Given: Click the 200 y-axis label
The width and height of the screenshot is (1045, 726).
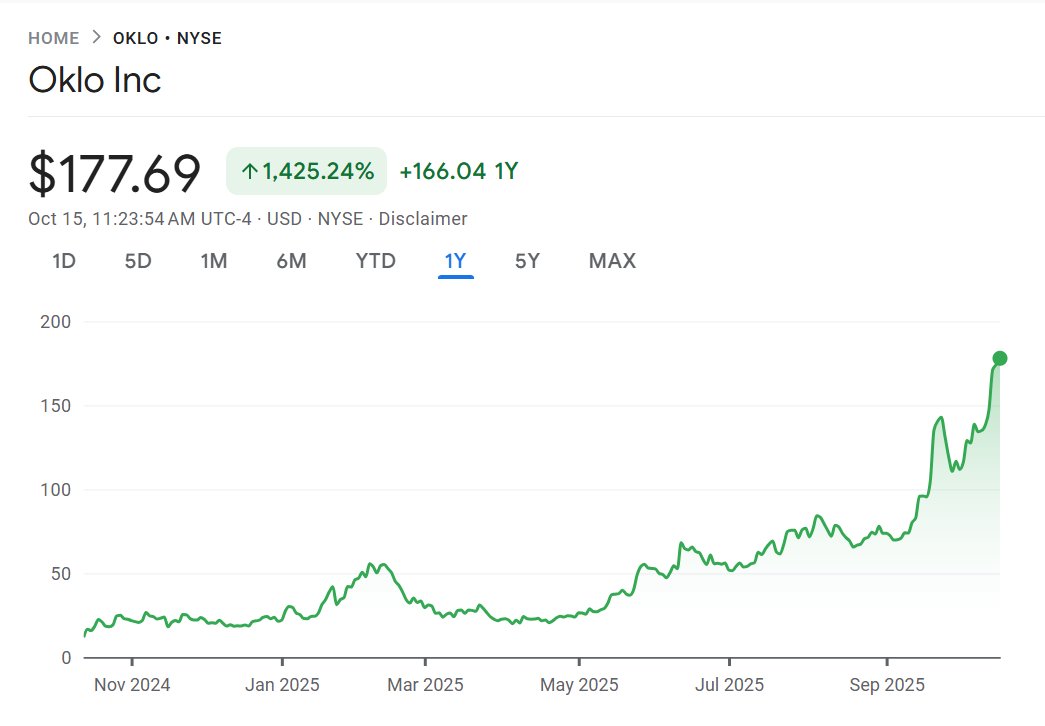Looking at the screenshot, I should point(55,322).
